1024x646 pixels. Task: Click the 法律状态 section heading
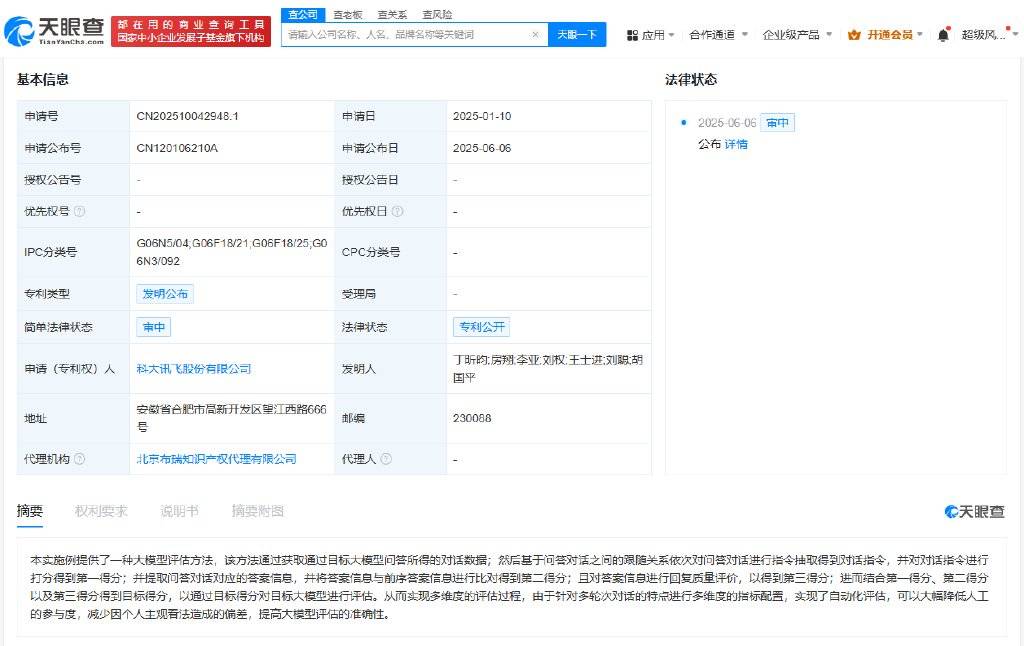pyautogui.click(x=691, y=80)
